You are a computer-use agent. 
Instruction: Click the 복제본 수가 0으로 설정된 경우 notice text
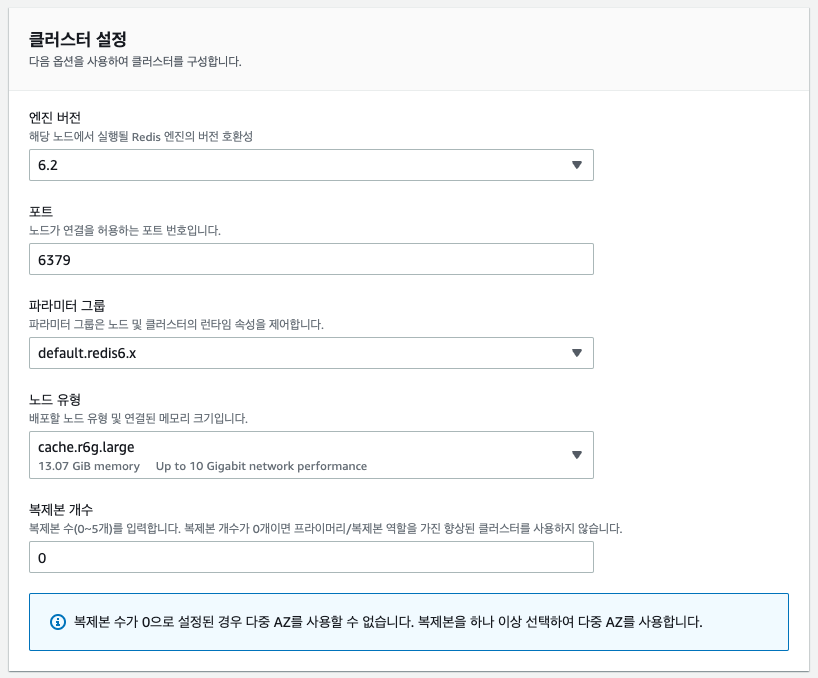click(x=388, y=622)
